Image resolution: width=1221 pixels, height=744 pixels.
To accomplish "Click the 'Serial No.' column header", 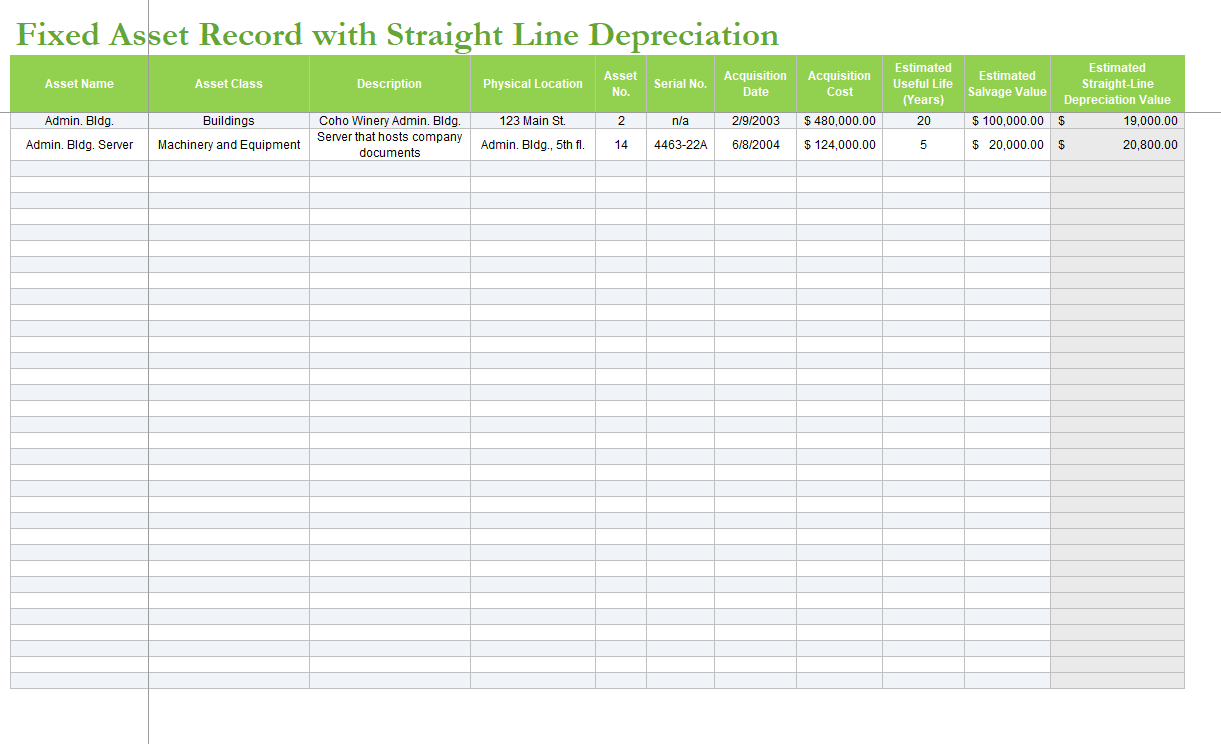I will pyautogui.click(x=680, y=84).
